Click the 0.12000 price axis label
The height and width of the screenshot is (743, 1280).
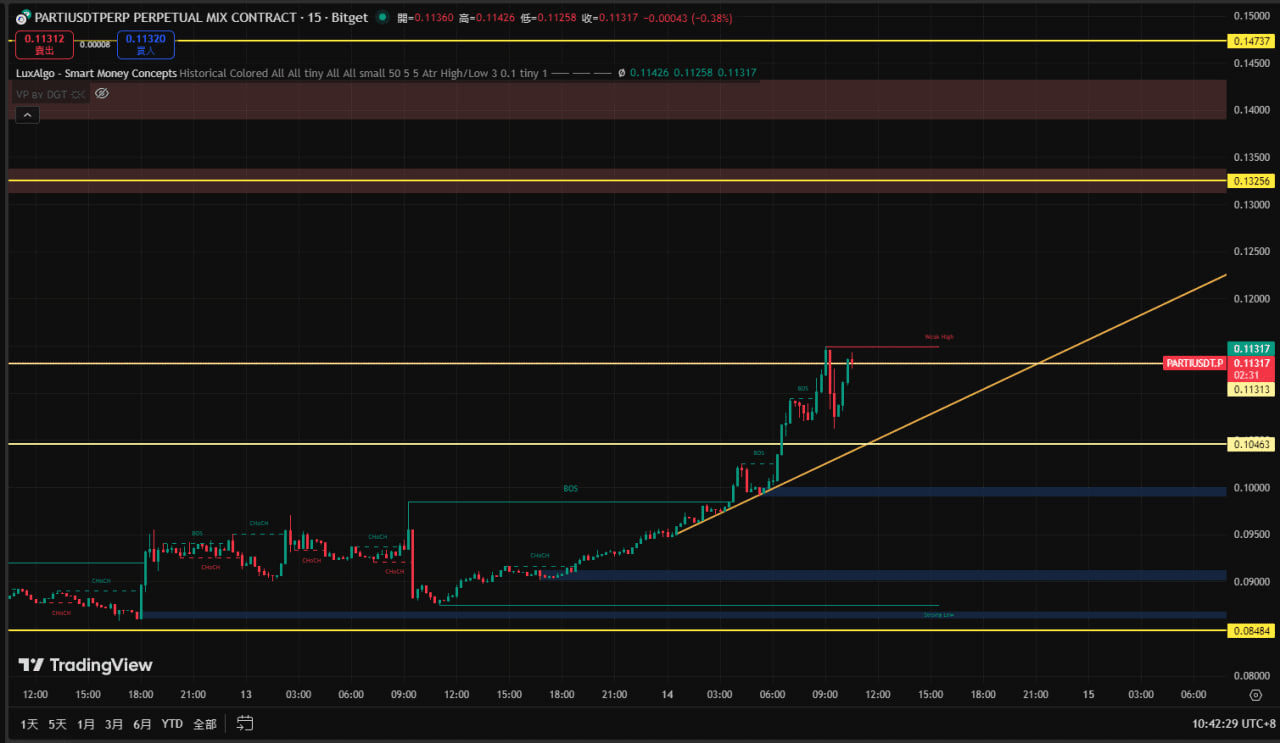click(1252, 299)
